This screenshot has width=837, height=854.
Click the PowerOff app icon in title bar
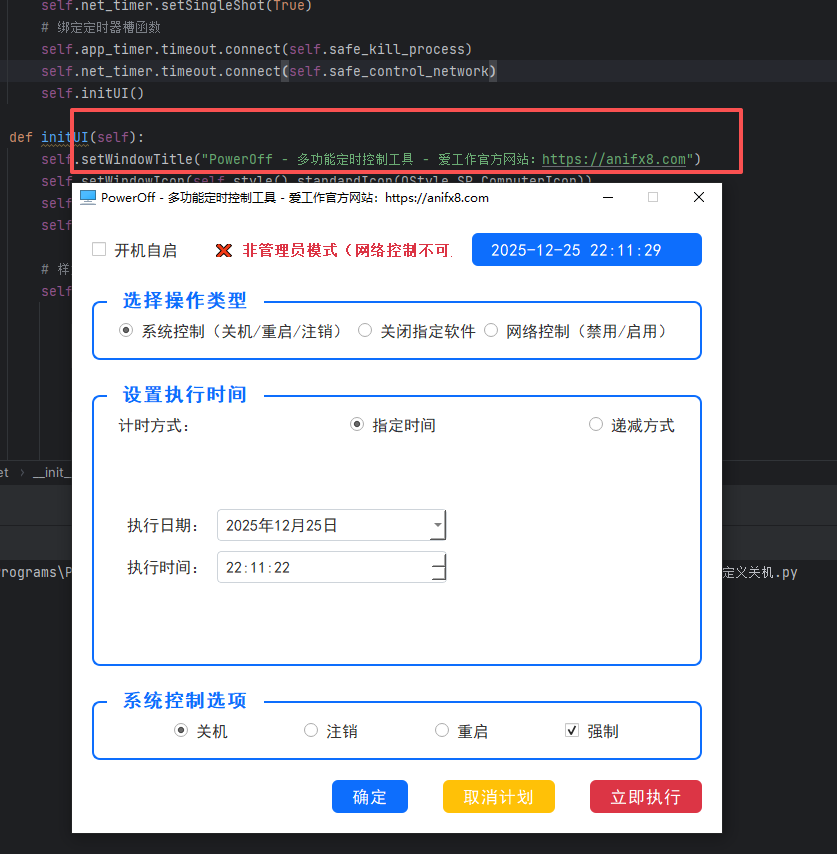pyautogui.click(x=88, y=197)
